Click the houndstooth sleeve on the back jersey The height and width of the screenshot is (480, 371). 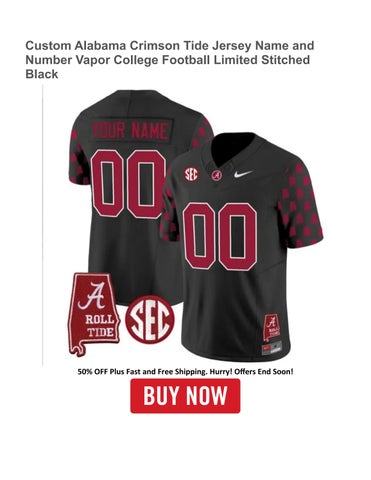pos(79,157)
